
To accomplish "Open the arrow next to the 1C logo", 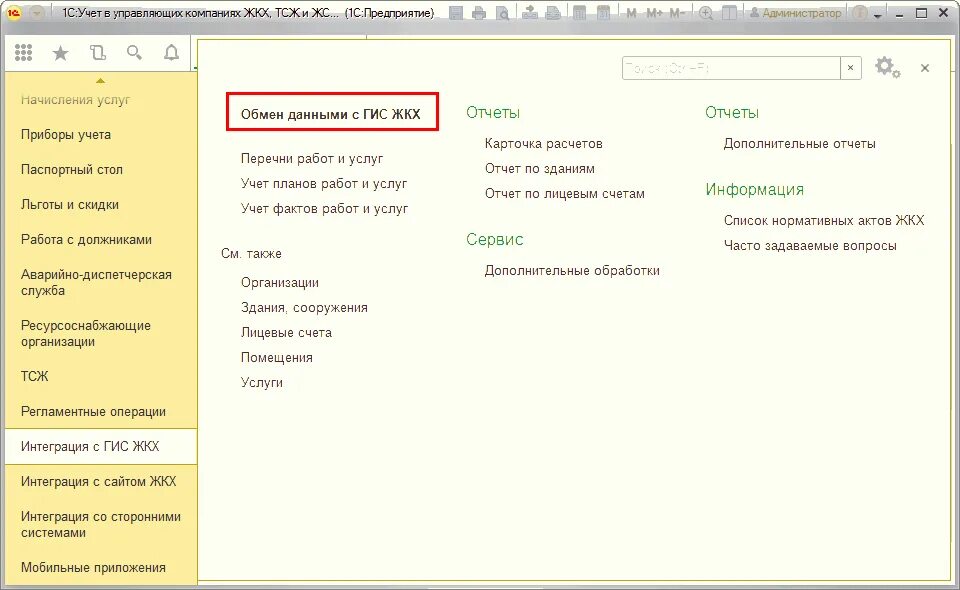I will 38,13.
